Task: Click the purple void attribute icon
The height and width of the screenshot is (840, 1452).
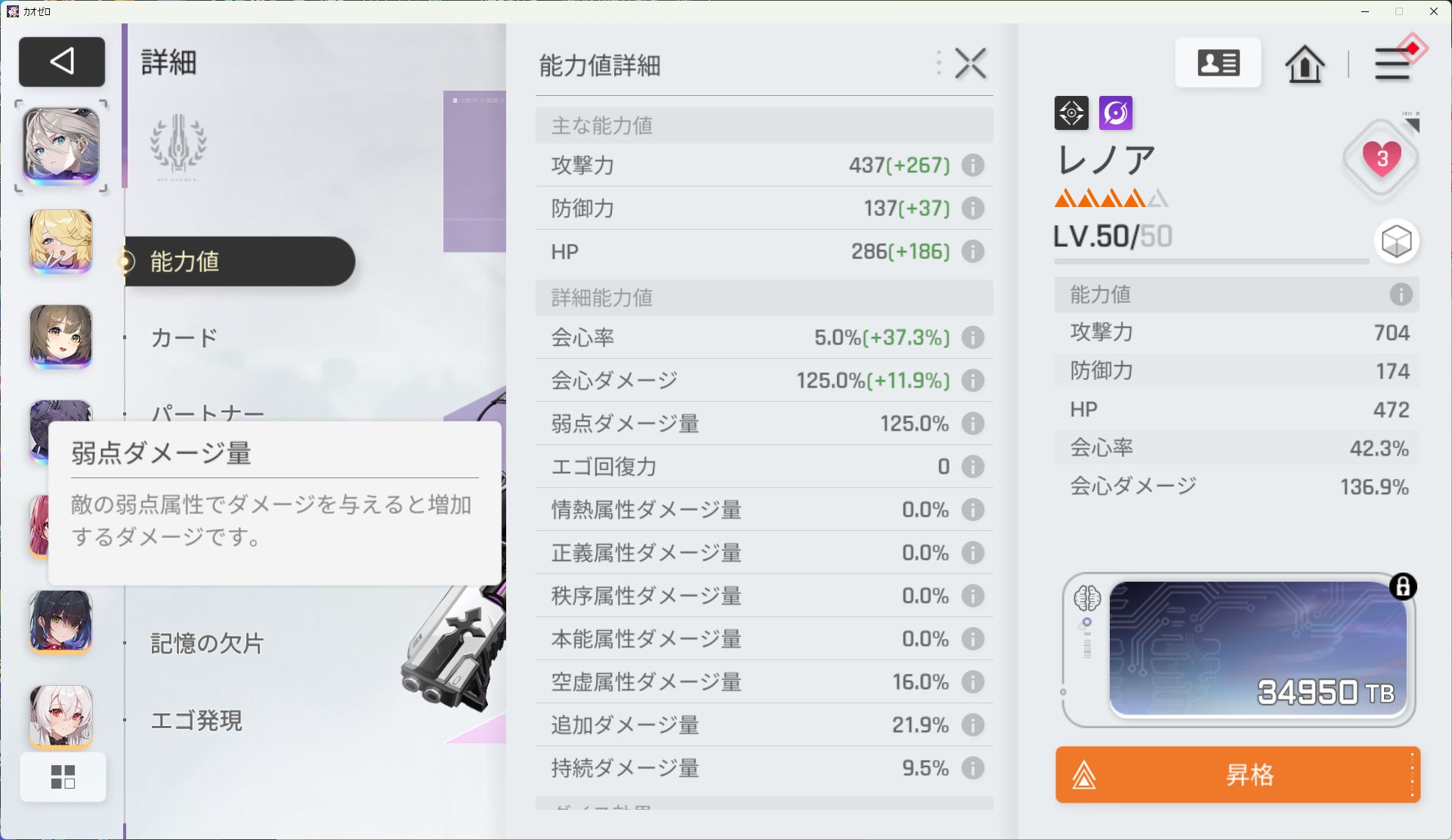Action: click(1115, 113)
